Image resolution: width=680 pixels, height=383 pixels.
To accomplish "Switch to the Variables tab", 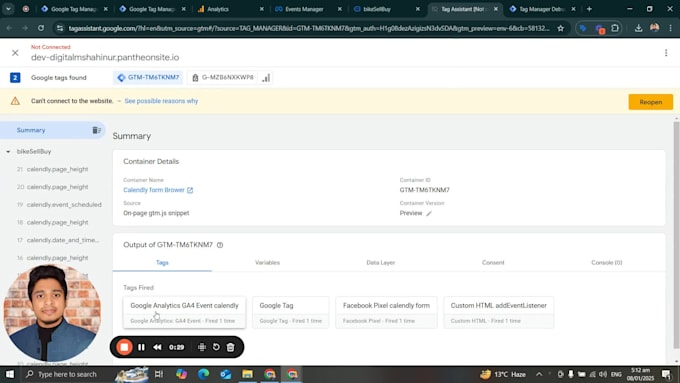I will coord(267,263).
